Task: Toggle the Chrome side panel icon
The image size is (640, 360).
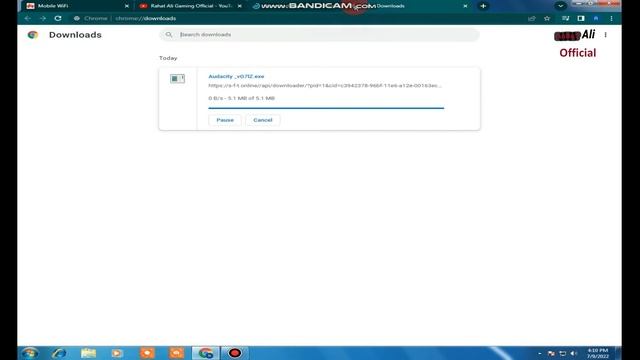Action: (x=581, y=18)
